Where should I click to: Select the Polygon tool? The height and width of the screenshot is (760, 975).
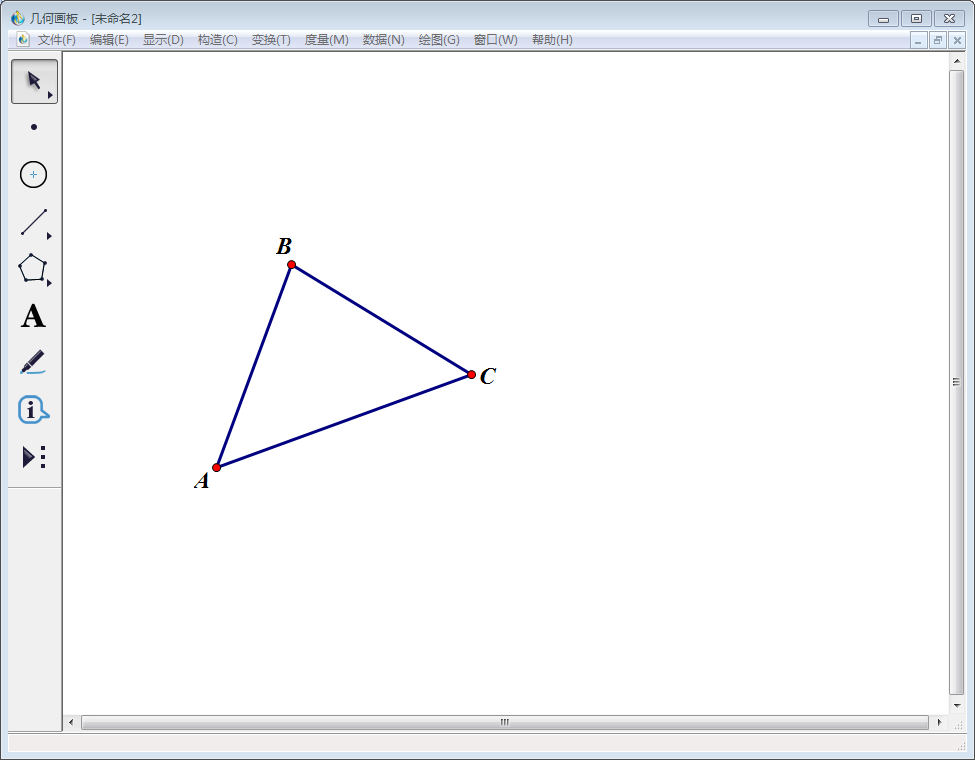coord(33,268)
